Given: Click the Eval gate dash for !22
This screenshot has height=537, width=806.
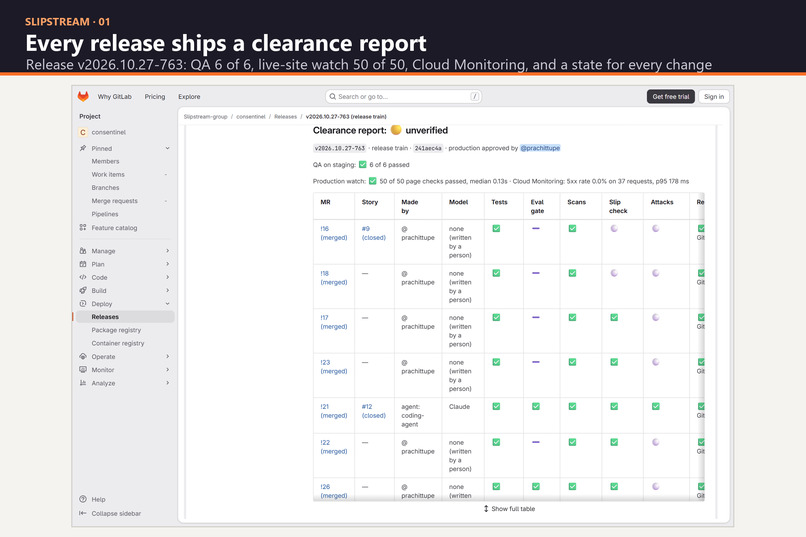Looking at the screenshot, I should pyautogui.click(x=536, y=442).
